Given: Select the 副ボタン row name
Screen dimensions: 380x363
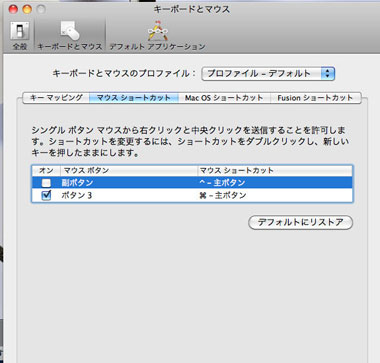Looking at the screenshot, I should pyautogui.click(x=77, y=183).
